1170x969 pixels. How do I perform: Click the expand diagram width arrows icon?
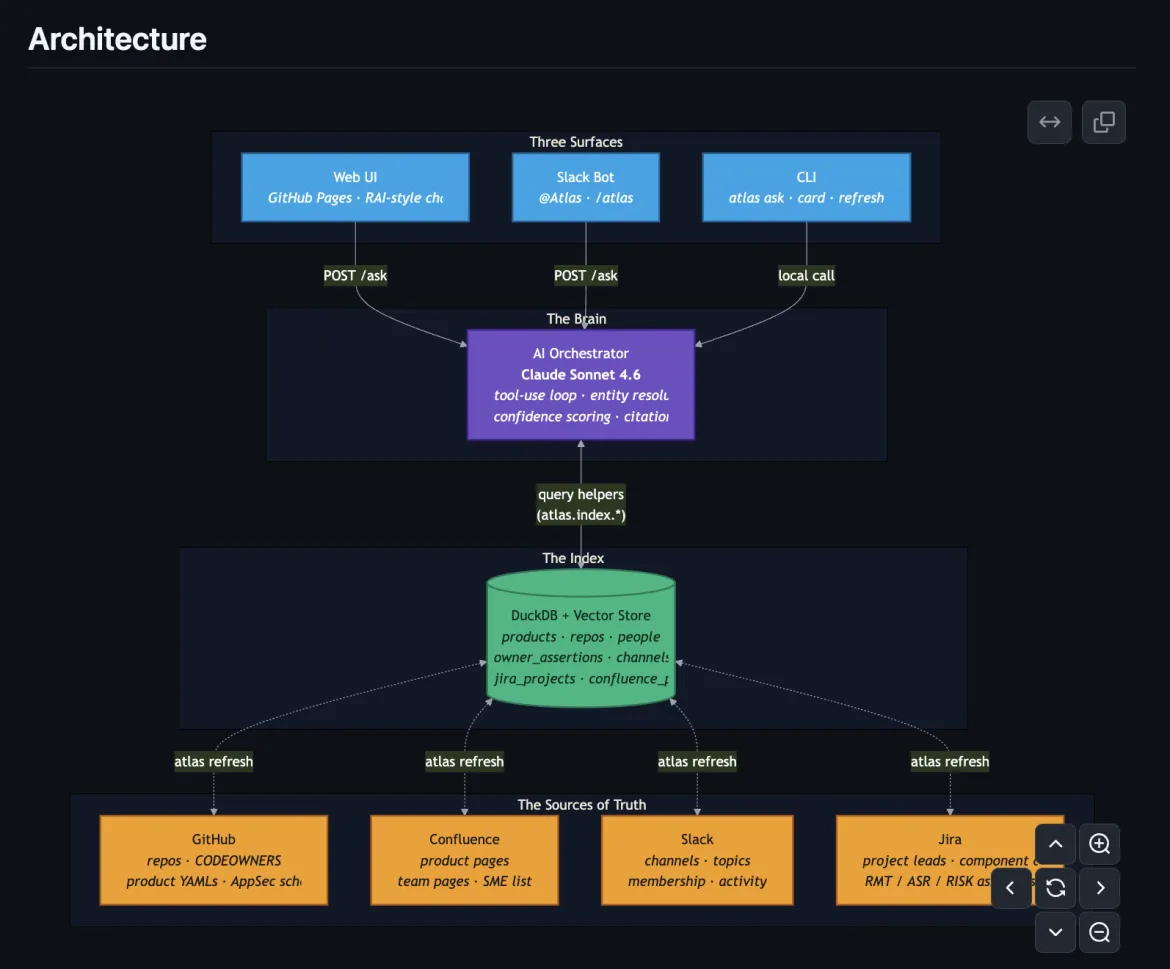click(x=1049, y=122)
